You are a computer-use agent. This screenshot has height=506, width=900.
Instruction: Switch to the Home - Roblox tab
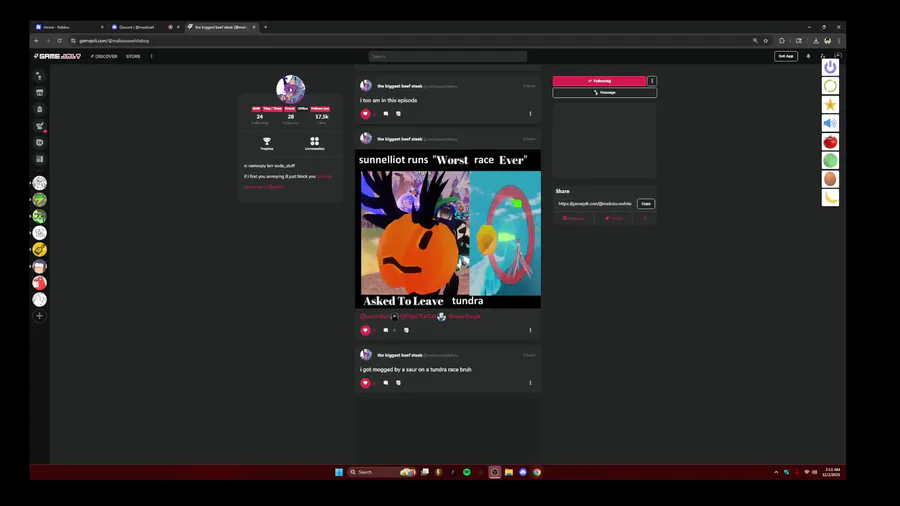point(69,27)
